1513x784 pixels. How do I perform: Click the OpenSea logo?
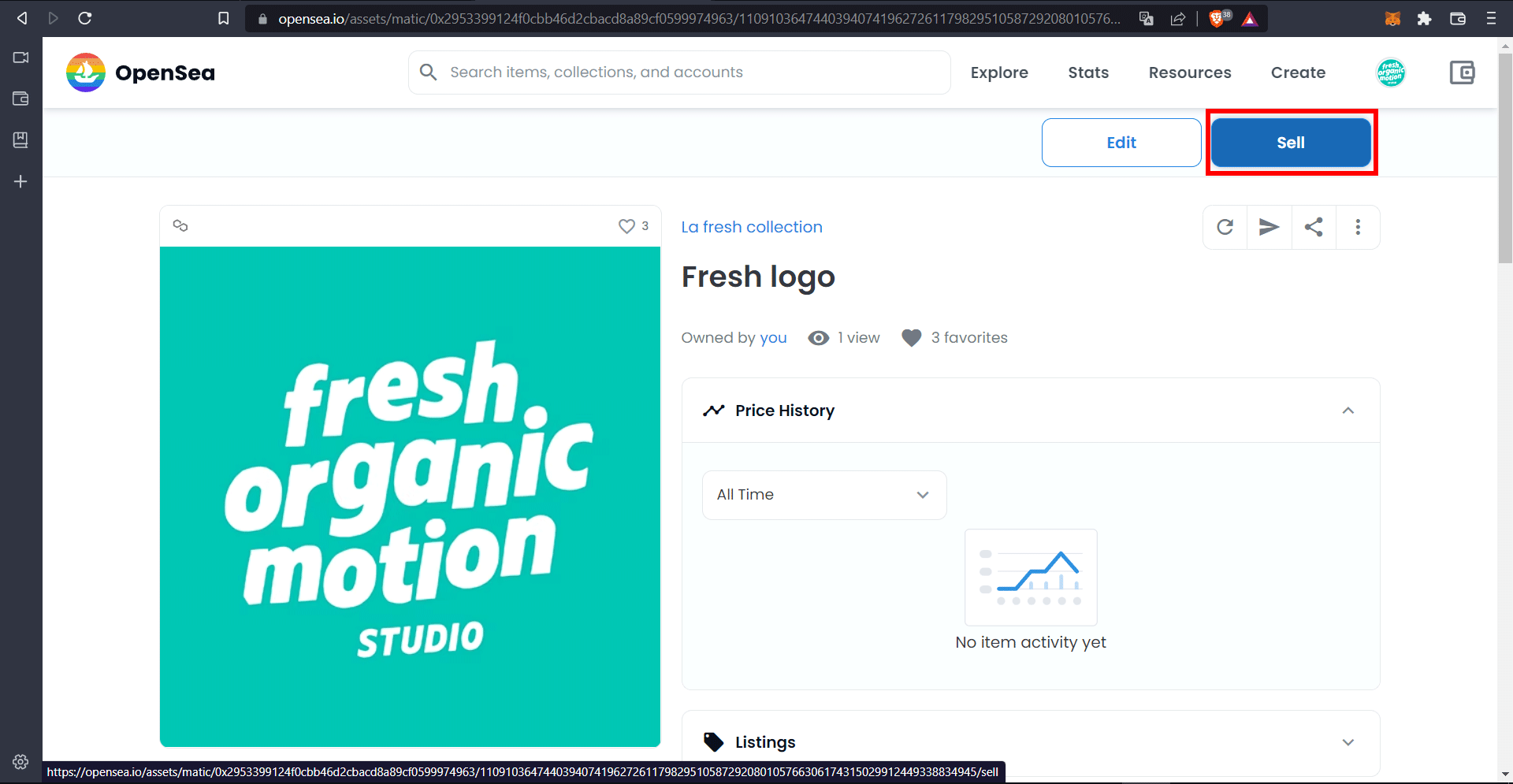coord(140,72)
